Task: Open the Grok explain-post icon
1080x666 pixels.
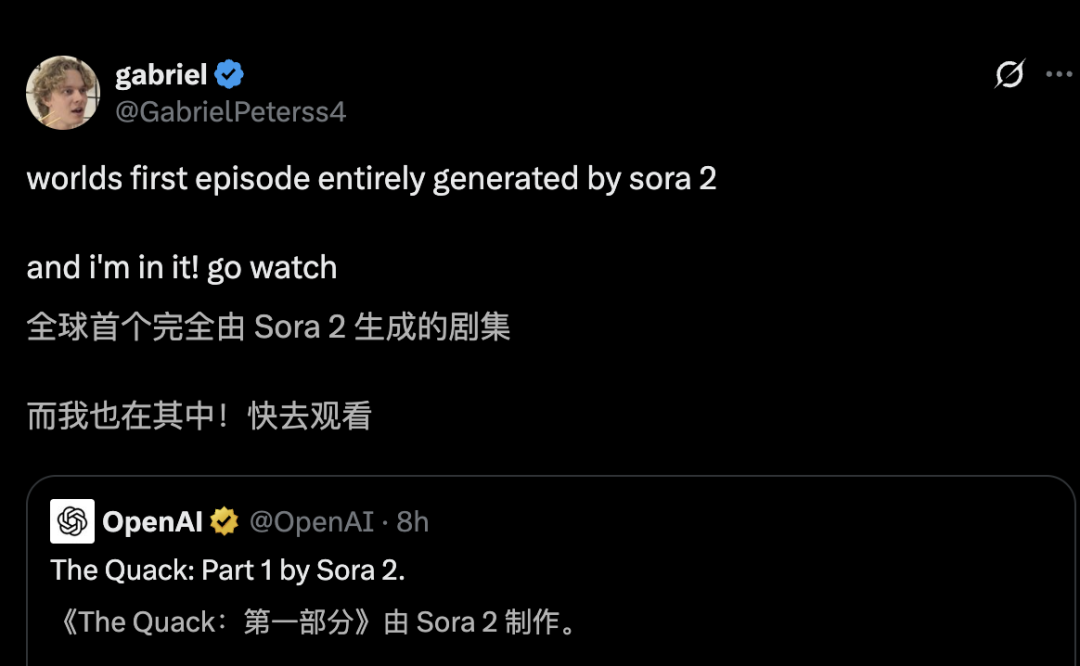Action: point(1010,75)
